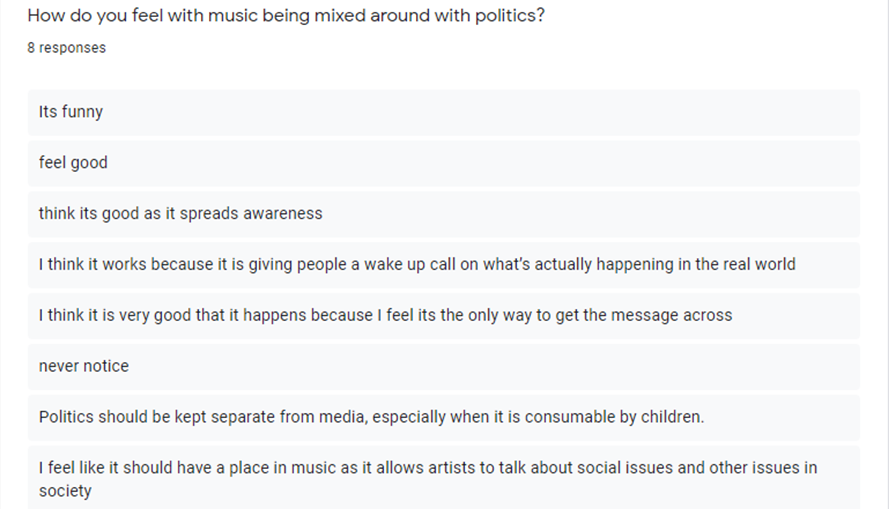Click the question title about music and politics
This screenshot has width=889, height=509.
tap(286, 15)
